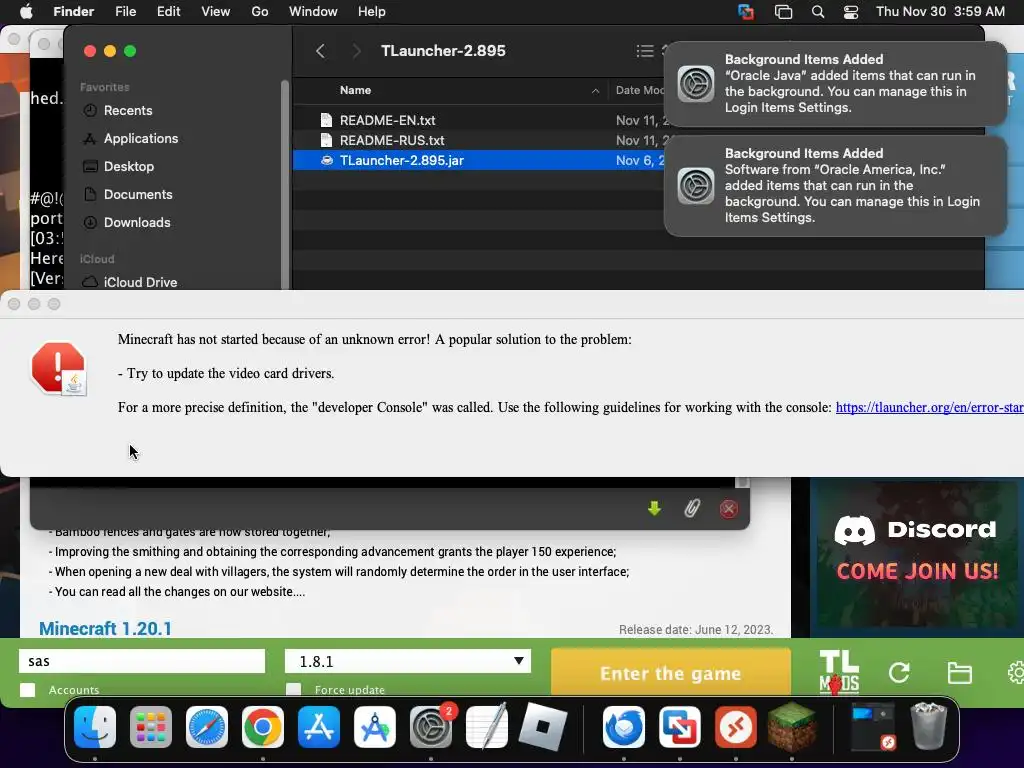
Task: Open TLauncher settings gear icon
Action: [1016, 673]
